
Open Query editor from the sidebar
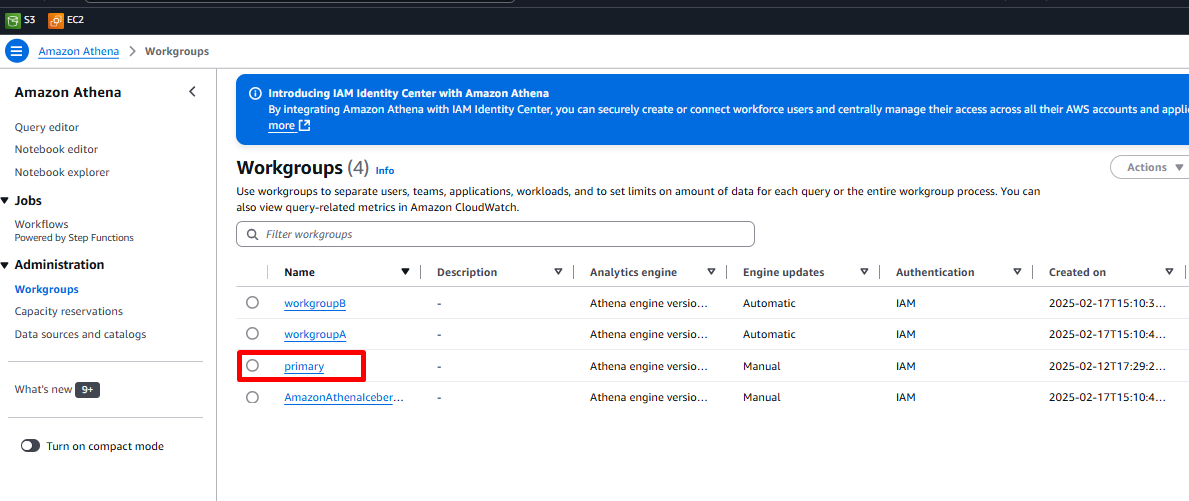[47, 127]
